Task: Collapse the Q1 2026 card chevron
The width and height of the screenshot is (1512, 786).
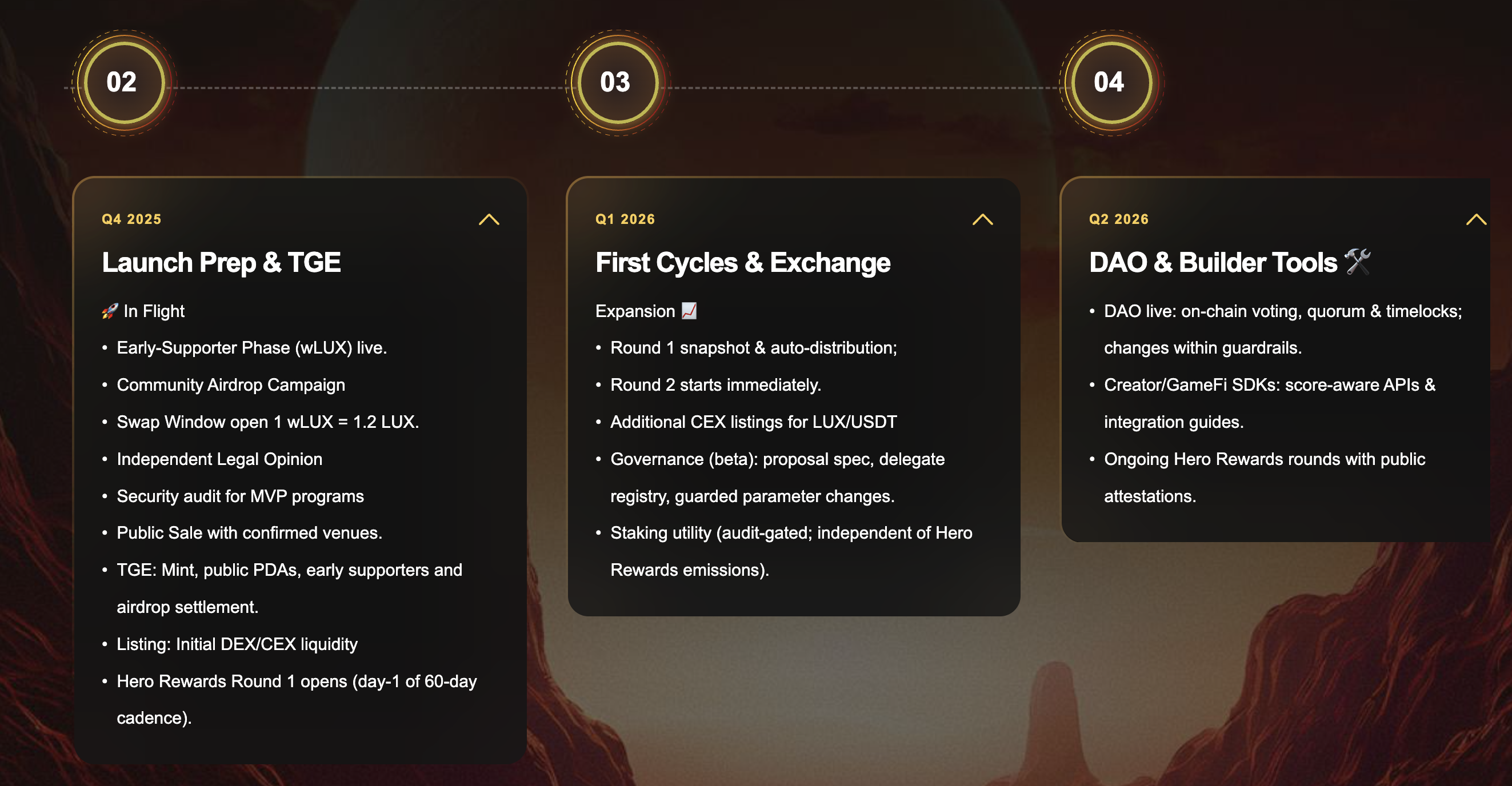Action: [x=982, y=220]
